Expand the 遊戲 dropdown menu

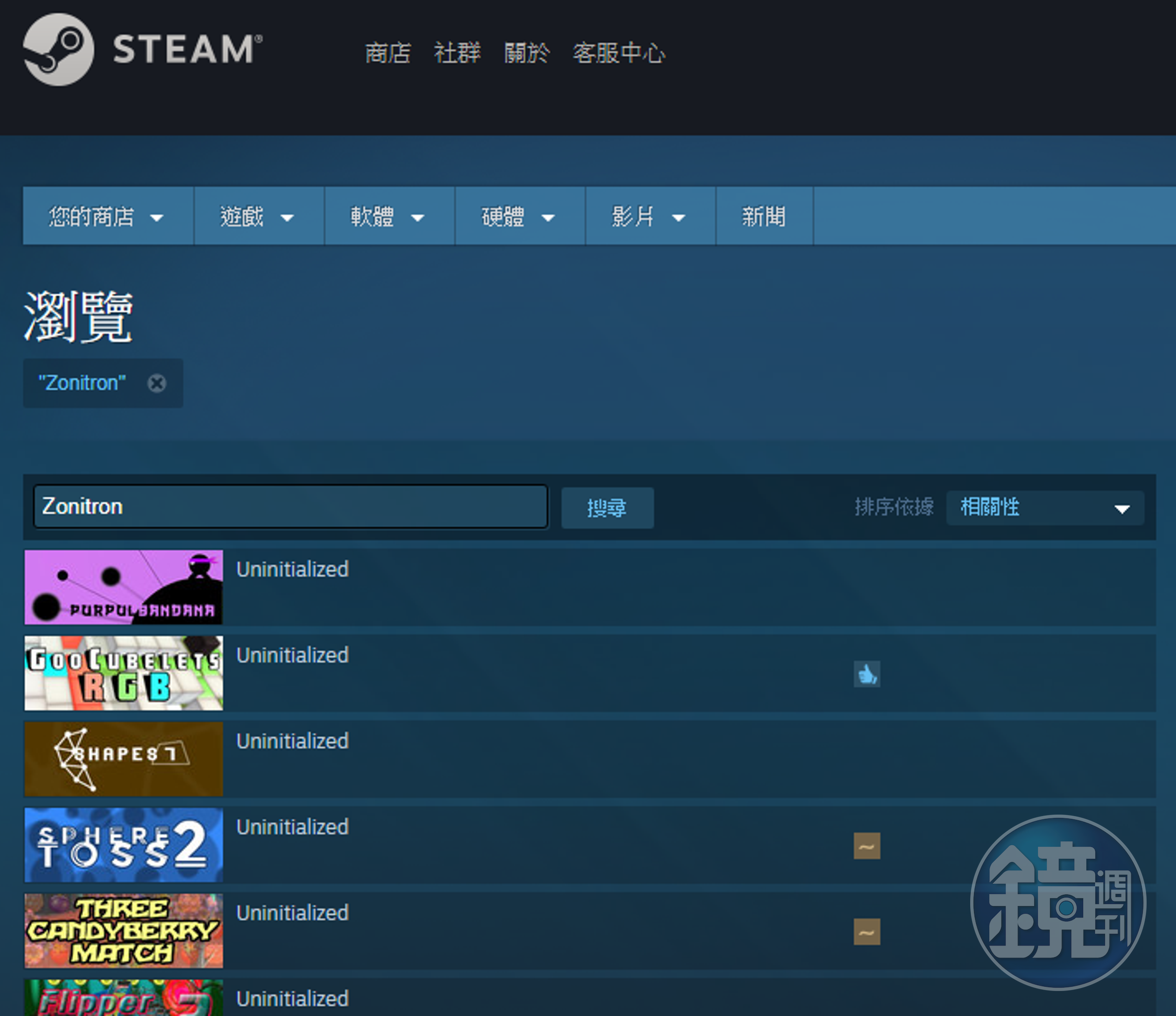pyautogui.click(x=259, y=216)
